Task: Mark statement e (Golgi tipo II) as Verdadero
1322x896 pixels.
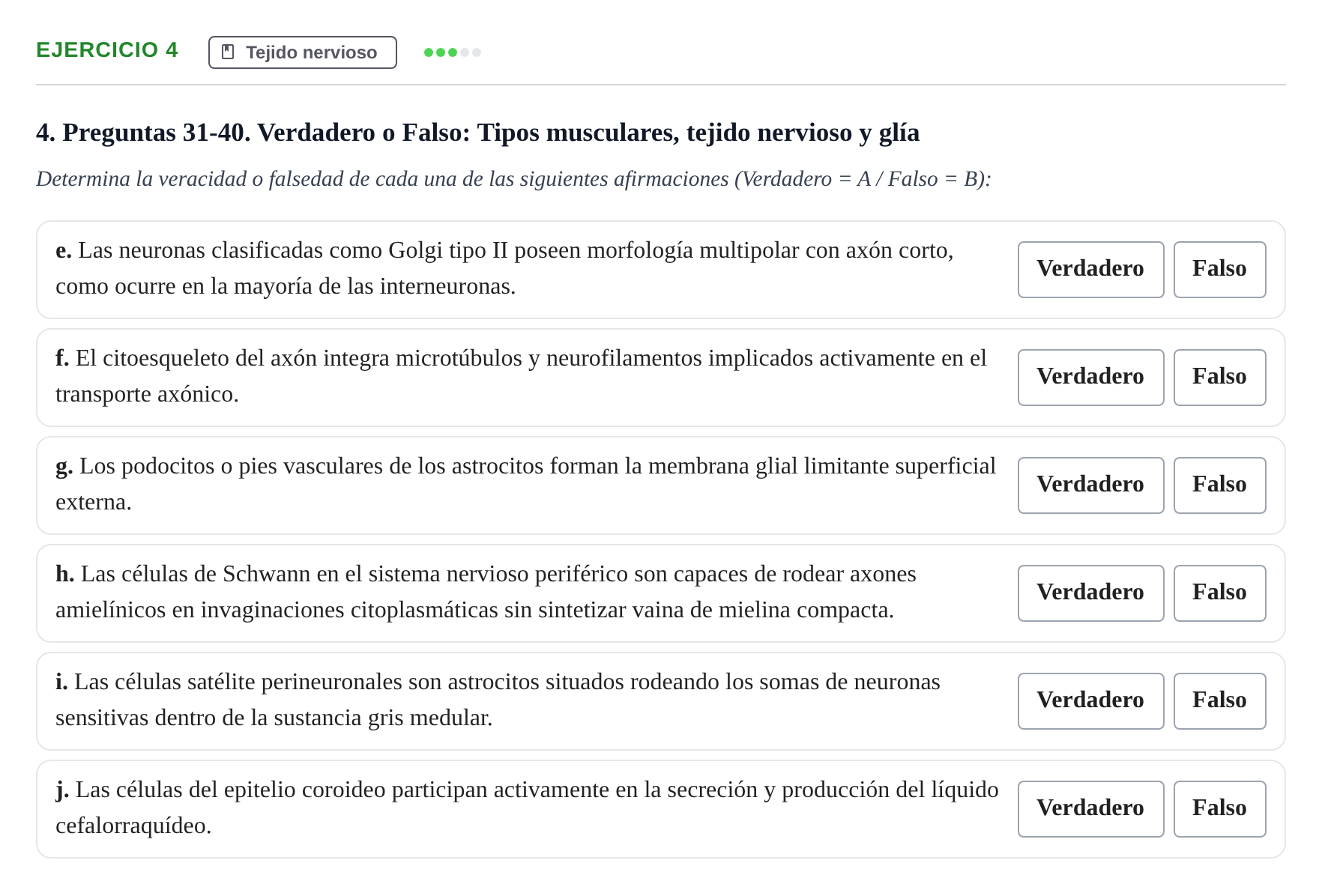Action: point(1090,270)
